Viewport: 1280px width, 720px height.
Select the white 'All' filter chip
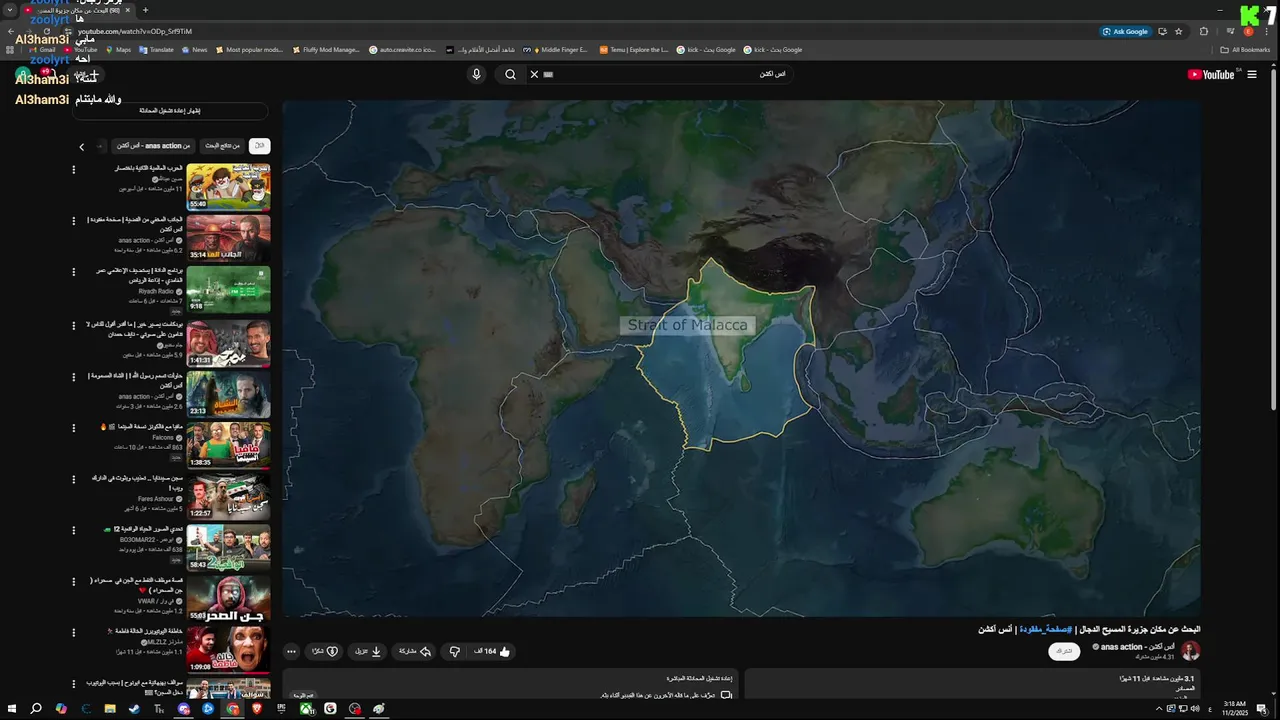(x=259, y=146)
